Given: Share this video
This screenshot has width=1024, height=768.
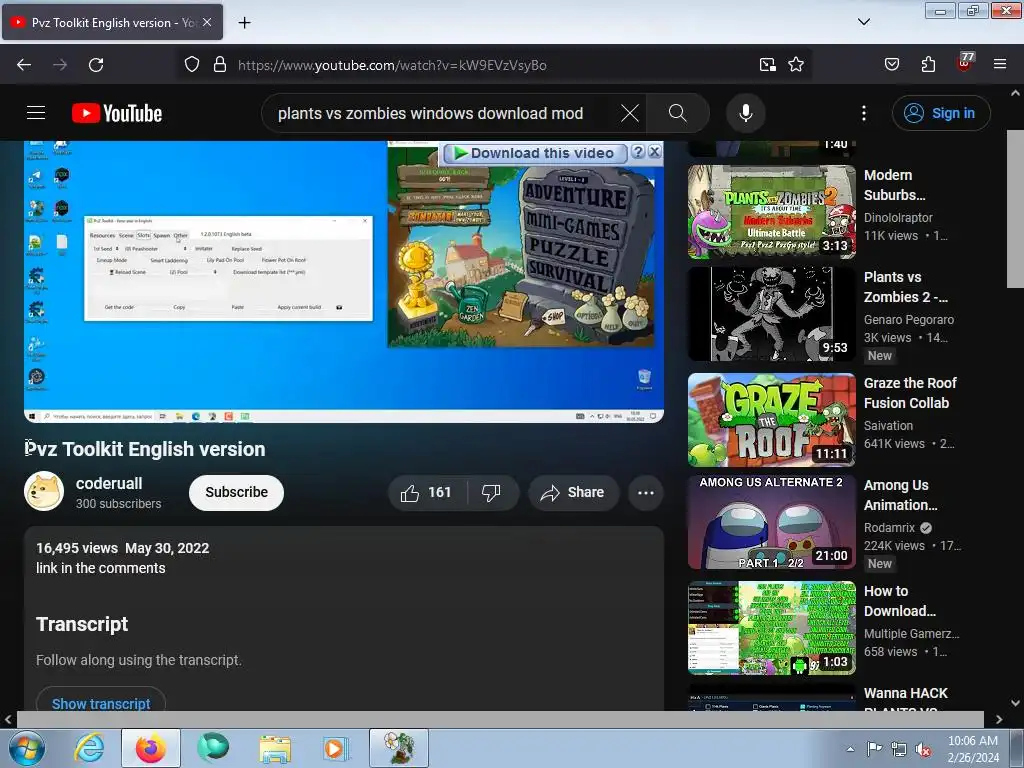Looking at the screenshot, I should [573, 492].
